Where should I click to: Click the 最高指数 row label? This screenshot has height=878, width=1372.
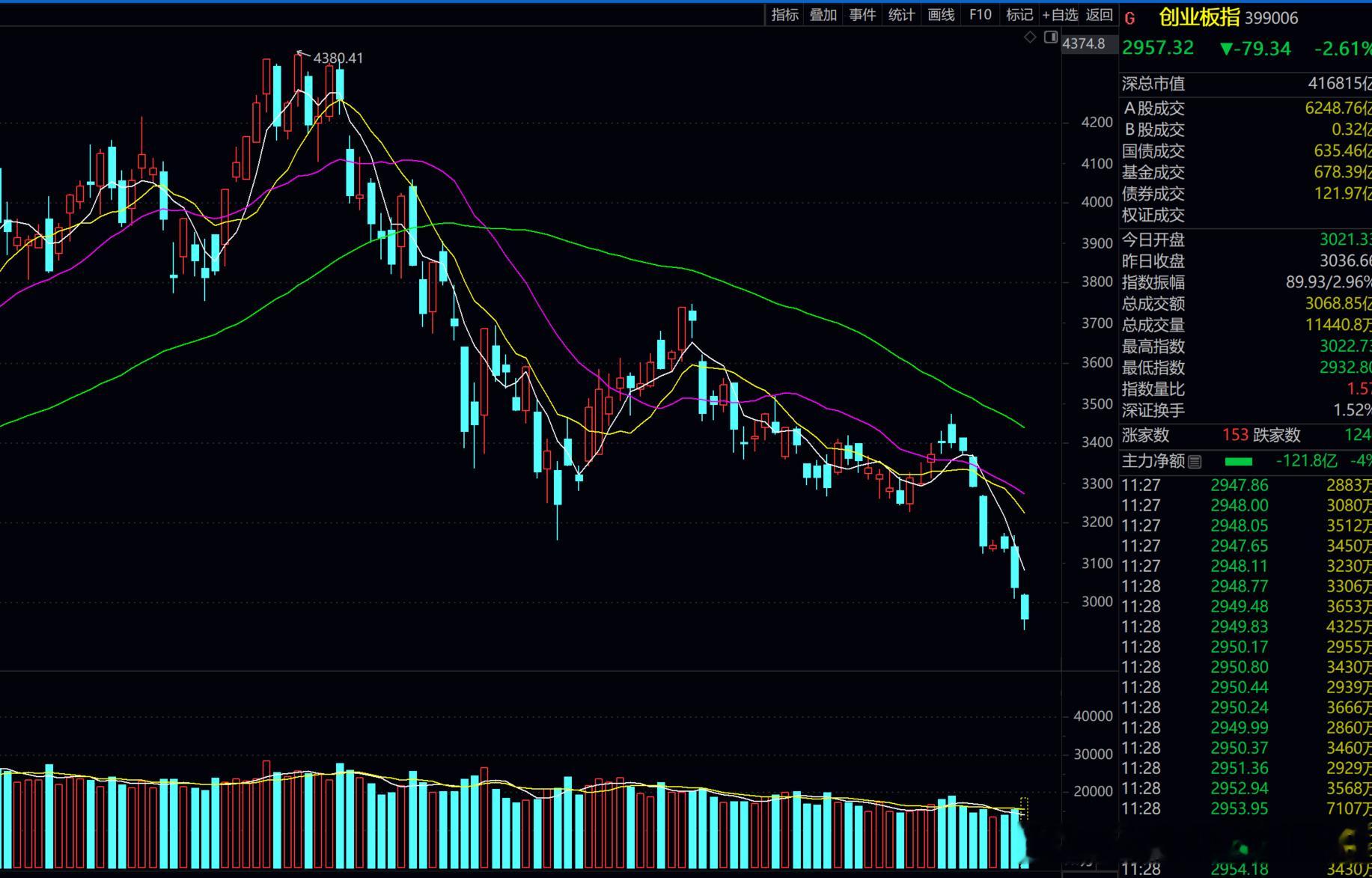pyautogui.click(x=1153, y=347)
